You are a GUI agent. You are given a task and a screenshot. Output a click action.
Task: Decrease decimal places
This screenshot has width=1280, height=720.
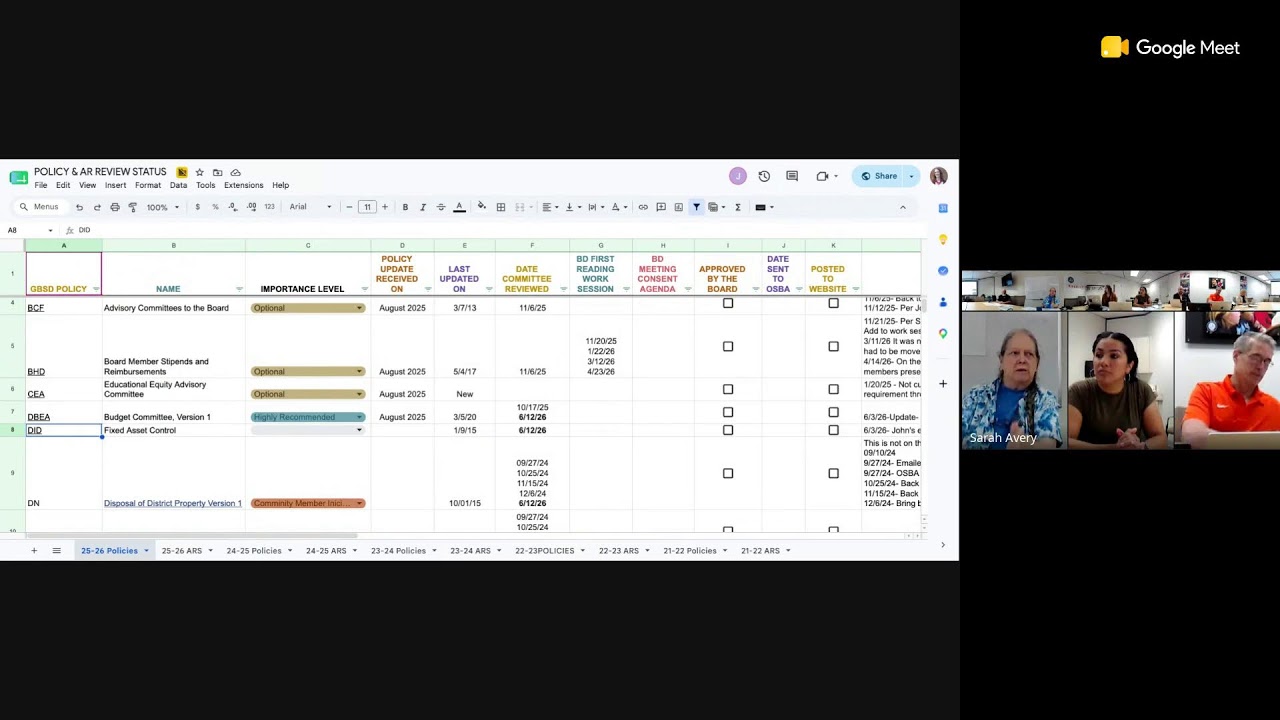233,207
